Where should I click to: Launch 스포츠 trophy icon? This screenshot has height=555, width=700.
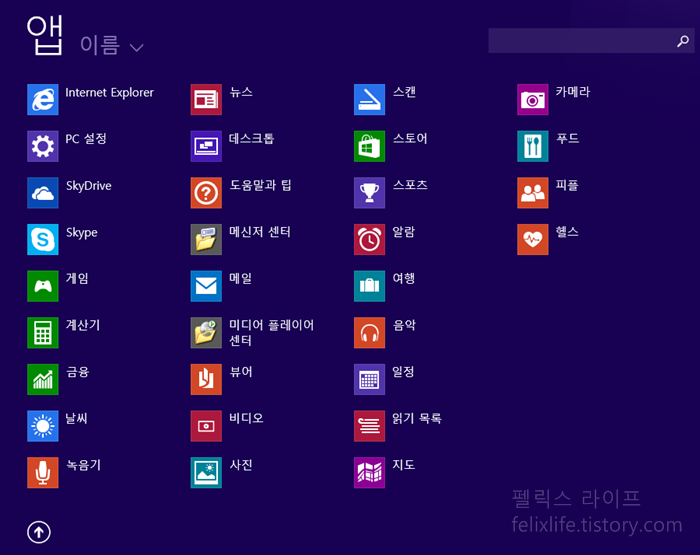[x=369, y=193]
